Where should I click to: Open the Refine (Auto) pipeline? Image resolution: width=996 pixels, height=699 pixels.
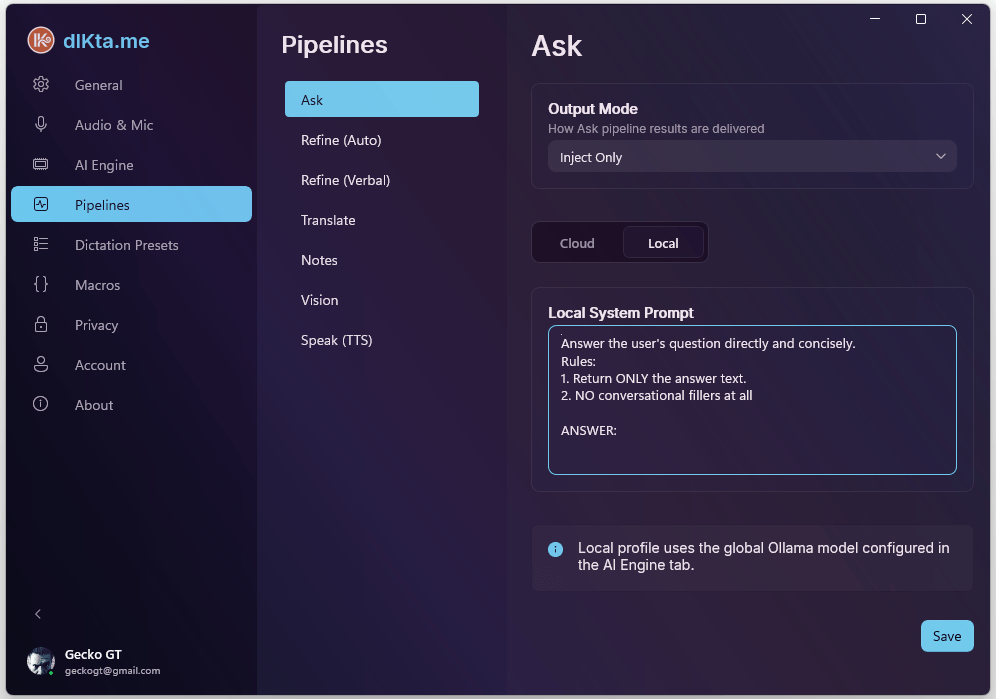click(341, 140)
